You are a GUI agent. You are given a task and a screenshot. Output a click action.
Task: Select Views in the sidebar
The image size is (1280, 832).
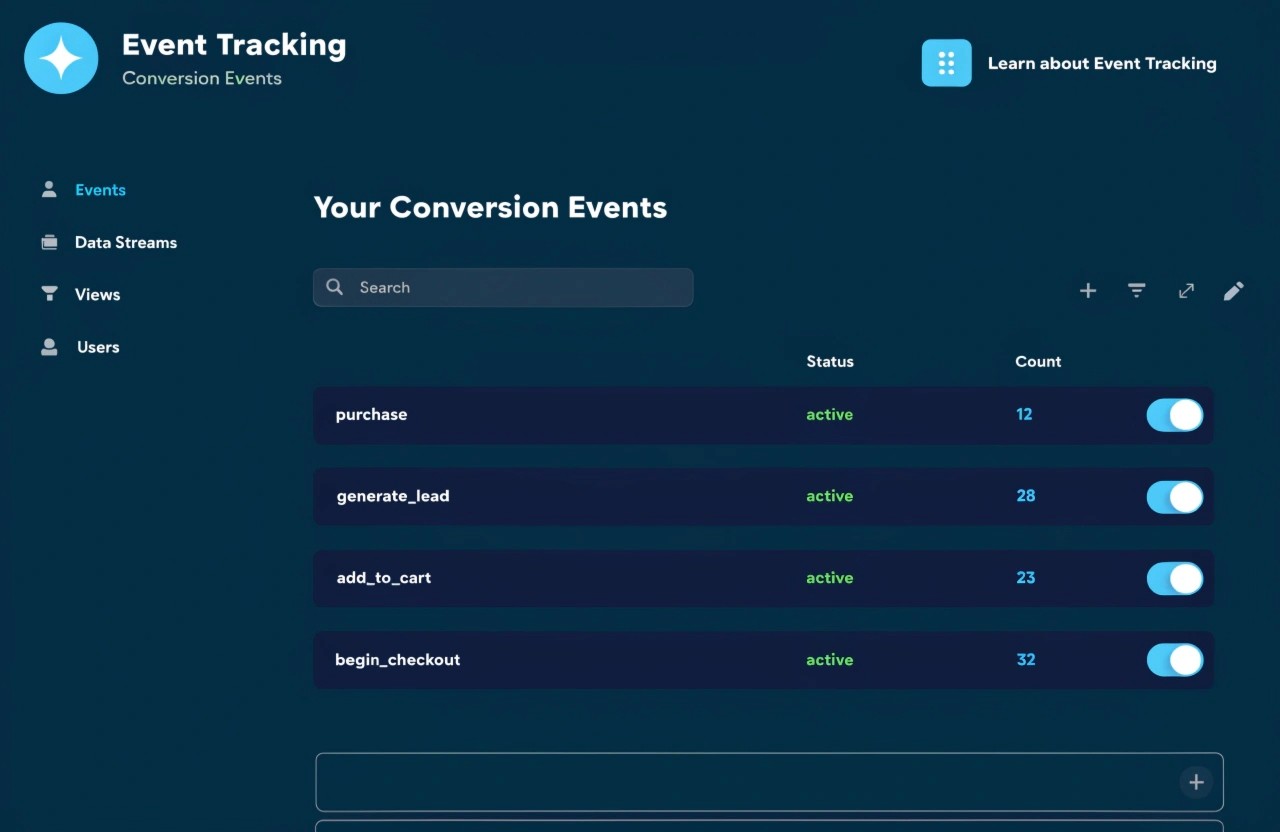click(x=97, y=294)
